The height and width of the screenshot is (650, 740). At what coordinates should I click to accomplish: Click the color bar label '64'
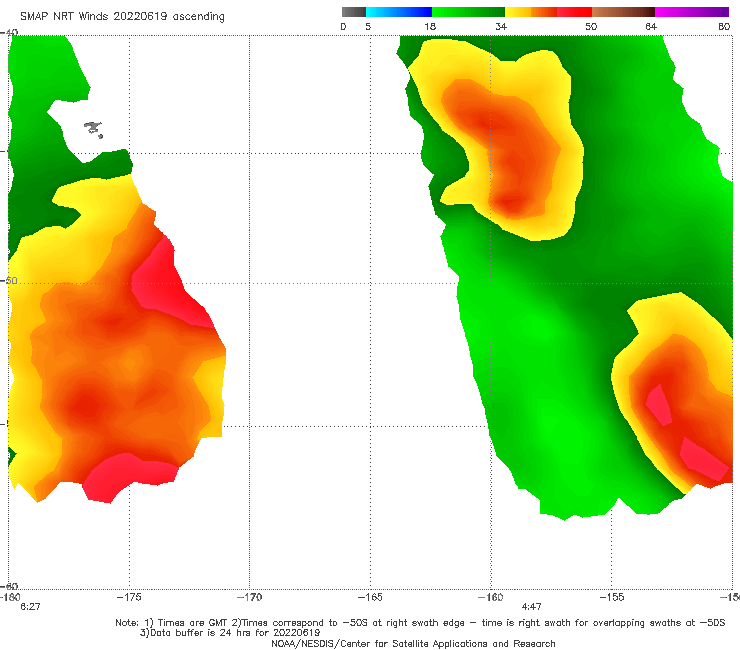click(x=651, y=26)
